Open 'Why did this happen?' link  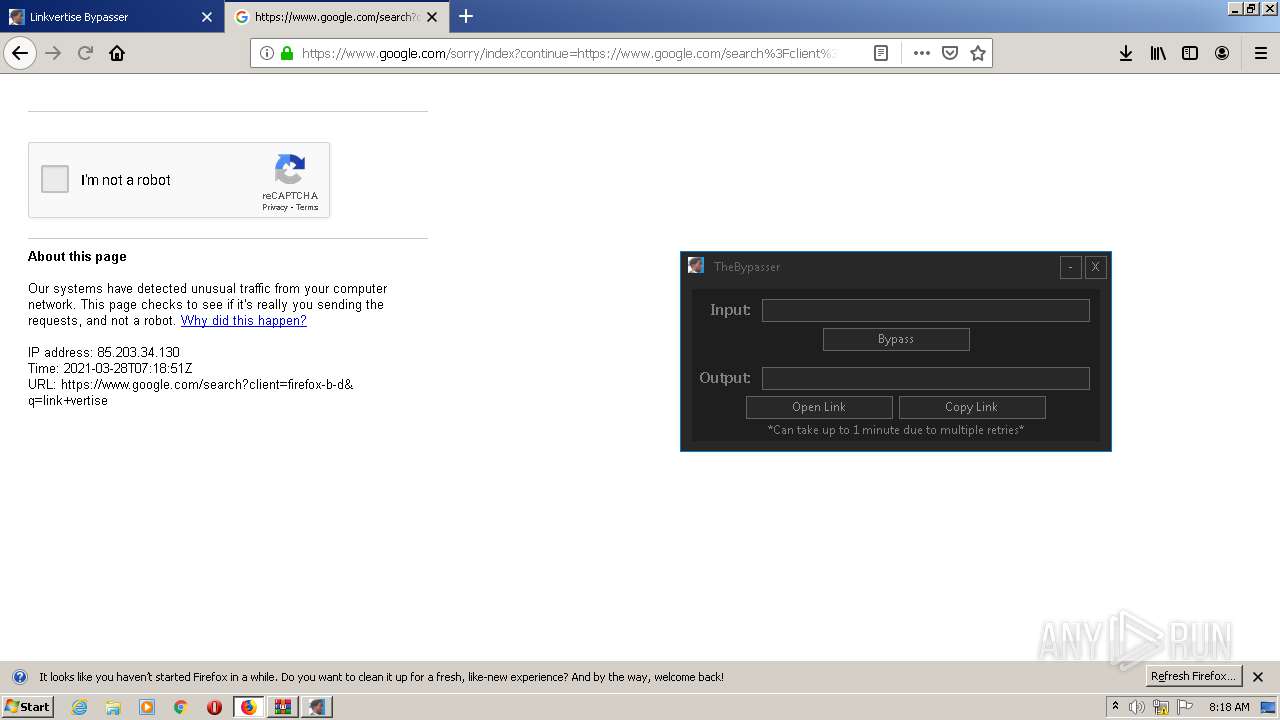244,321
